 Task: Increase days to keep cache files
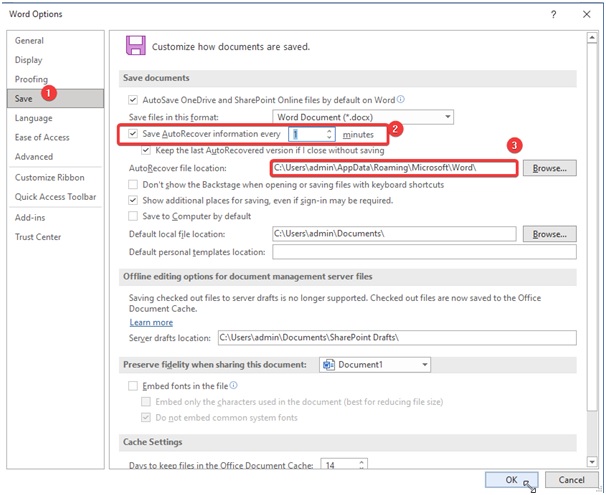click(x=360, y=462)
